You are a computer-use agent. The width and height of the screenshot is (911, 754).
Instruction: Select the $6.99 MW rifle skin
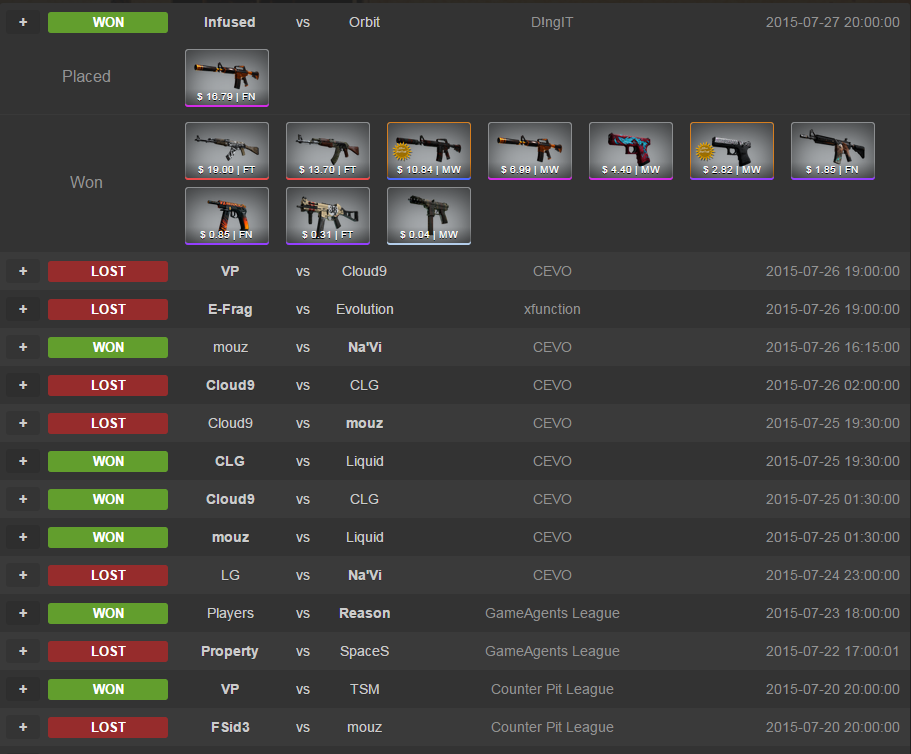pos(530,151)
